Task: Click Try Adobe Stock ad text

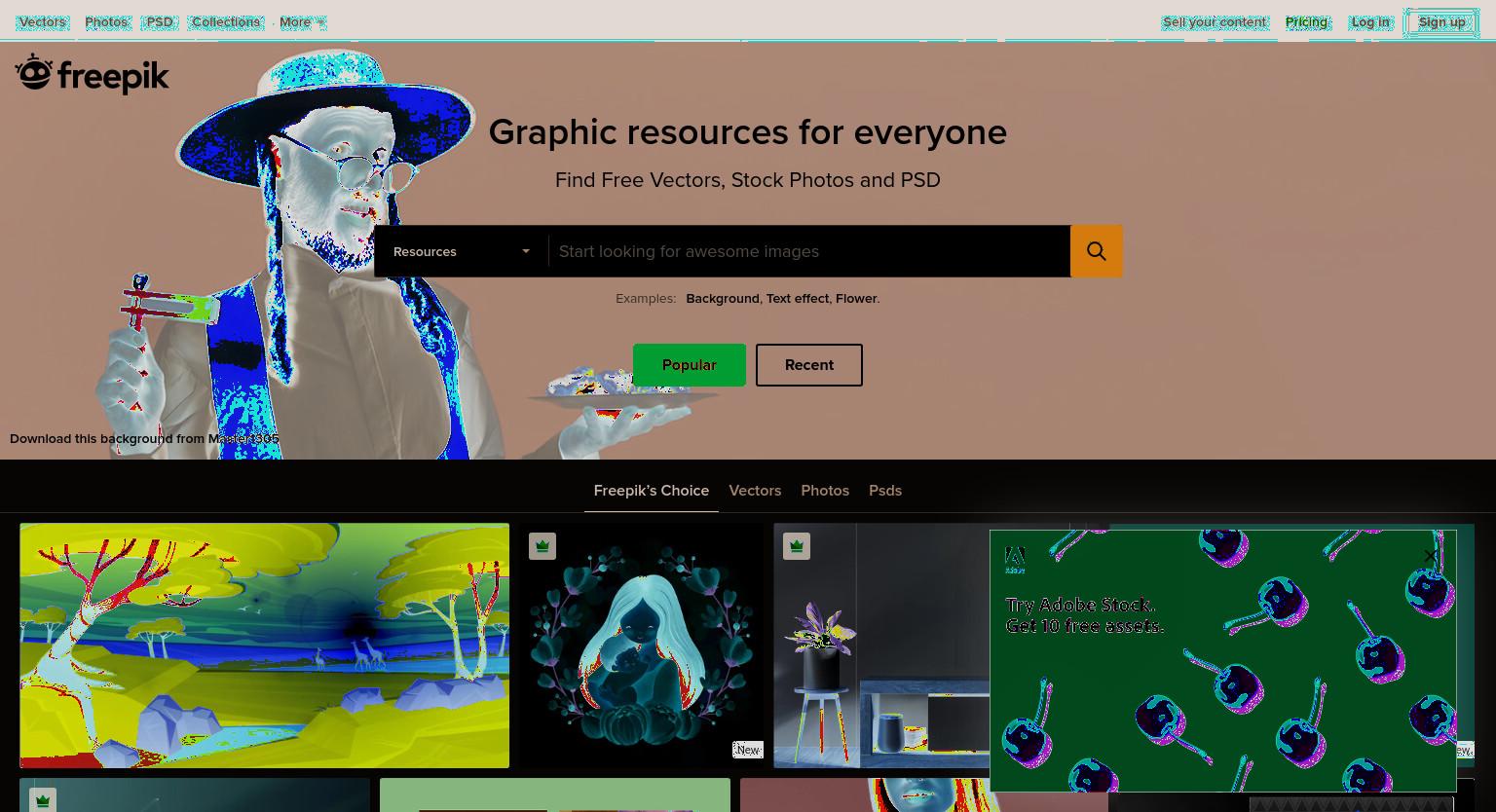Action: (x=1084, y=615)
